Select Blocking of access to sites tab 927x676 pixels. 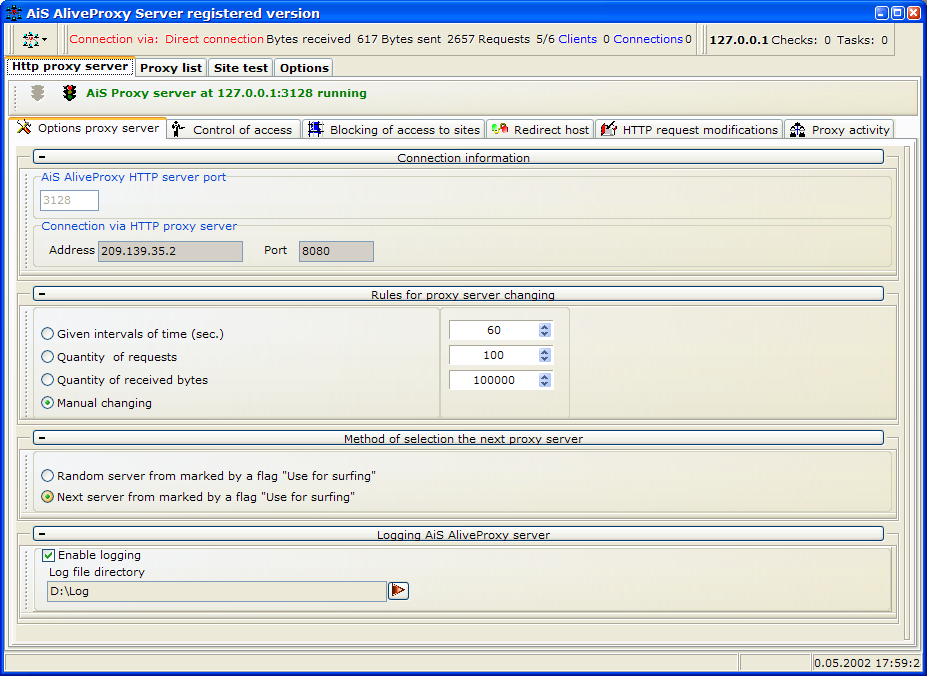click(394, 130)
